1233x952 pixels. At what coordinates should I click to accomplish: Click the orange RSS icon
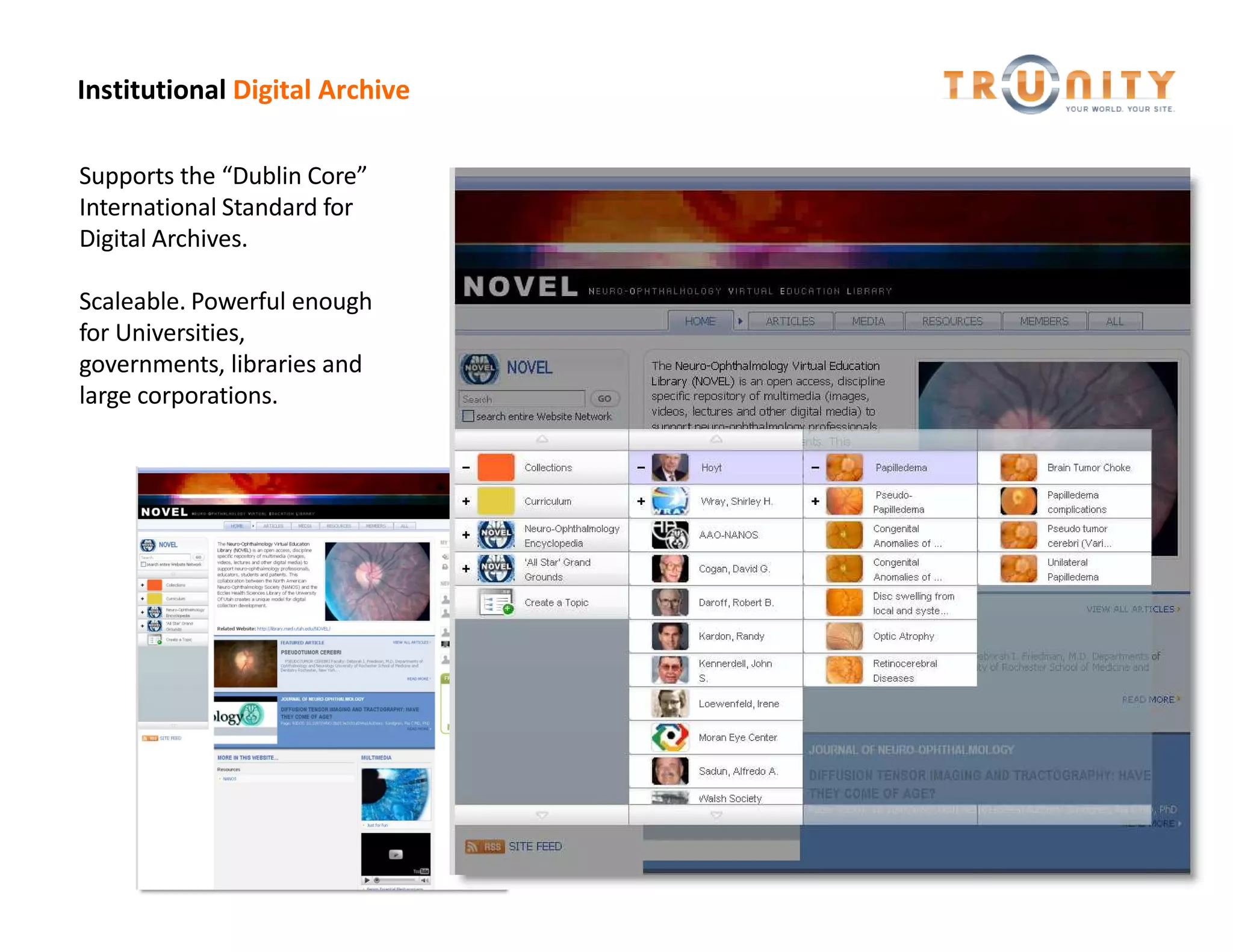tap(483, 846)
